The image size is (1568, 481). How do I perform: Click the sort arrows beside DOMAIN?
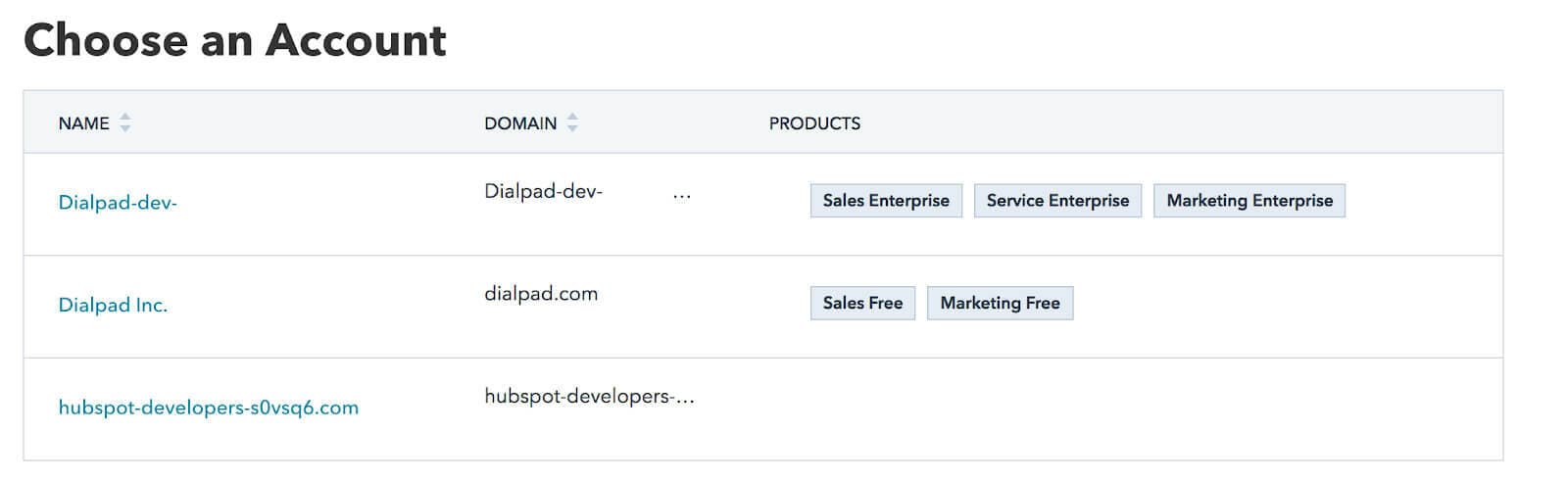(572, 122)
